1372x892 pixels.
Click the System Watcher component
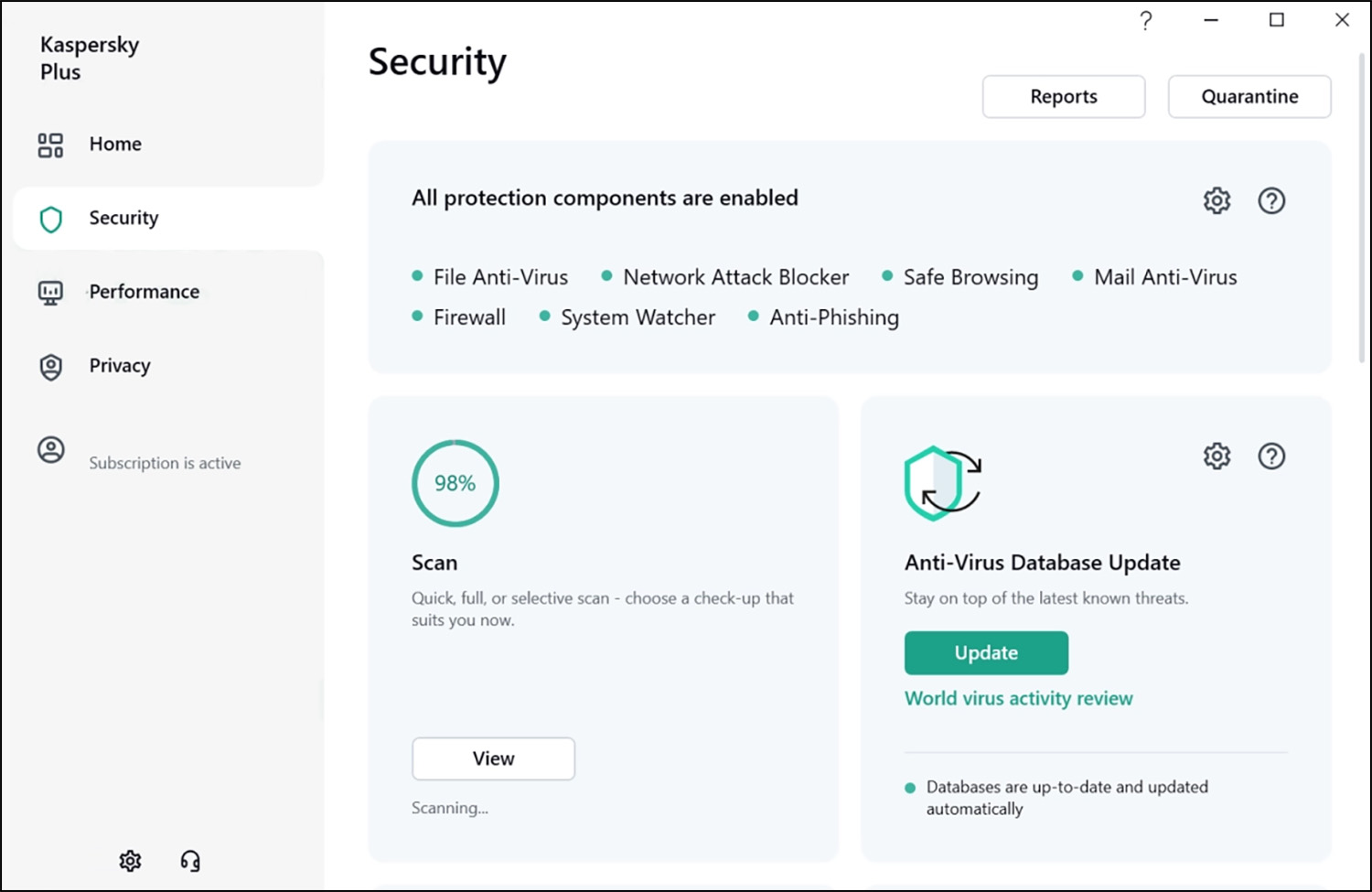pos(638,317)
